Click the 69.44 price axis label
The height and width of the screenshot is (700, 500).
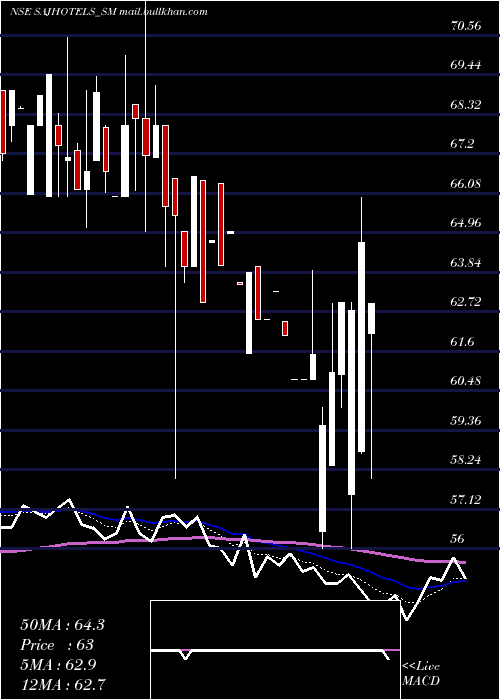466,65
